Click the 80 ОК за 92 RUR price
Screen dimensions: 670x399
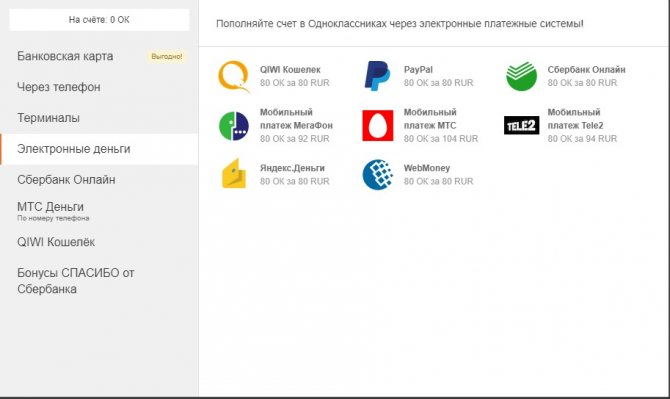[294, 138]
